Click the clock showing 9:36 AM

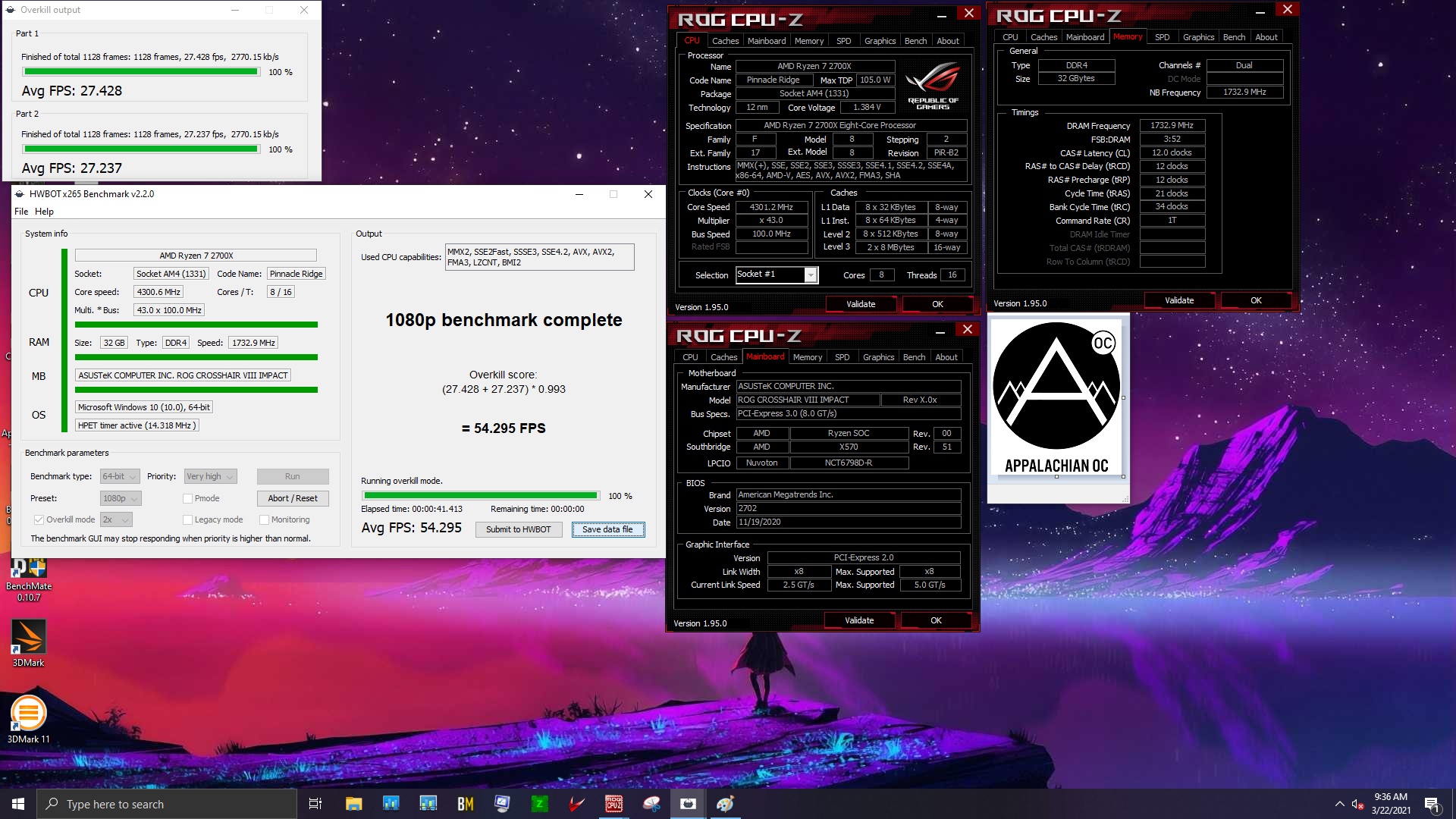tap(1390, 797)
